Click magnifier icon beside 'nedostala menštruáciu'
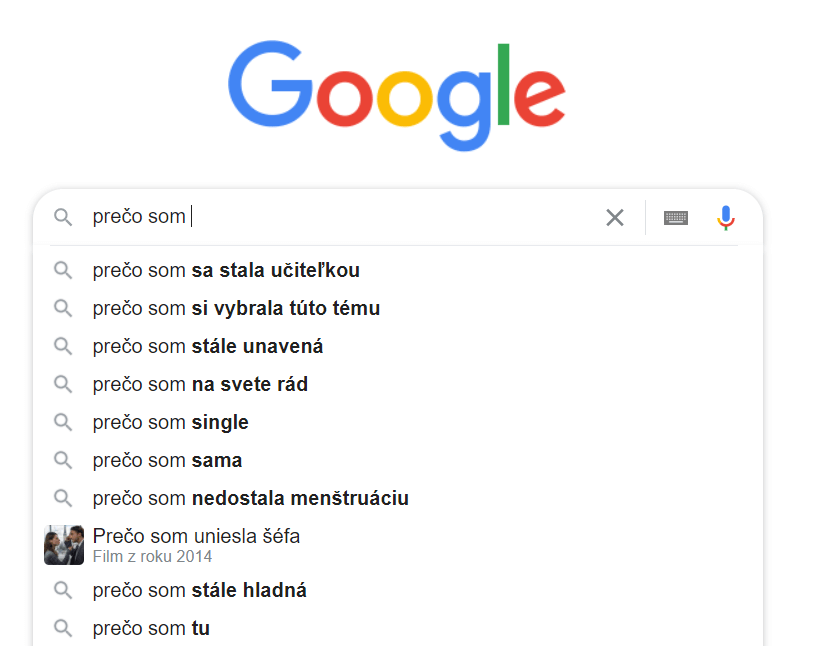Screen dimensions: 823x646 (63, 498)
